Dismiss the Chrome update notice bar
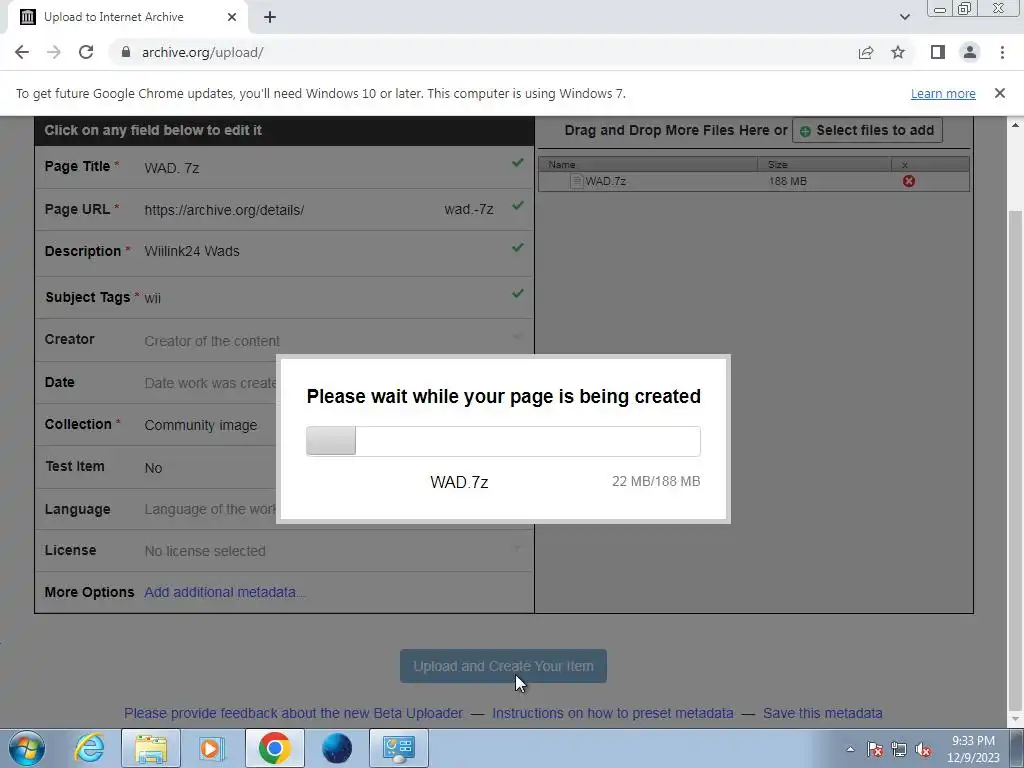This screenshot has width=1024, height=768. pos(999,93)
